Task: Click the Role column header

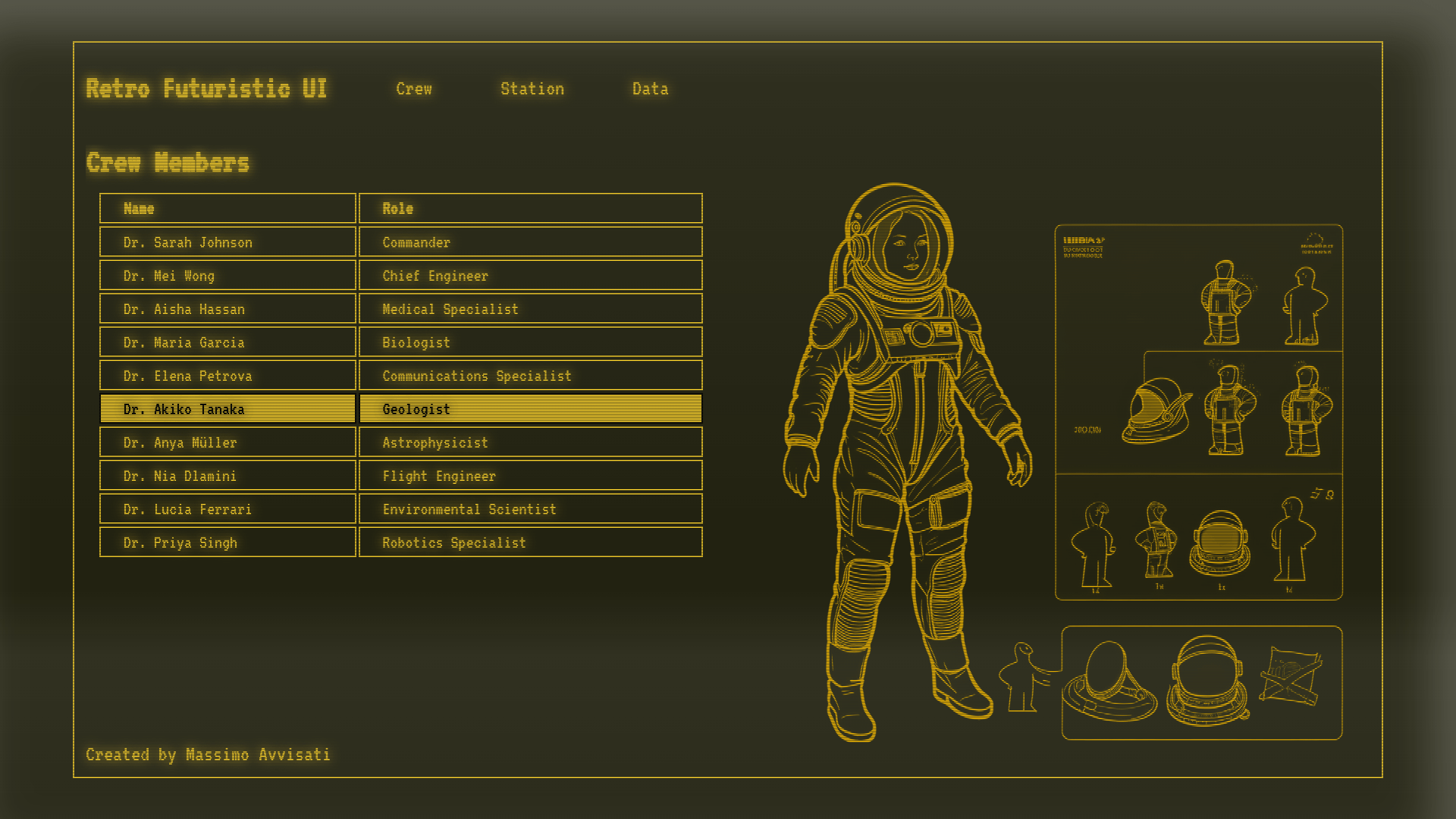Action: click(531, 209)
